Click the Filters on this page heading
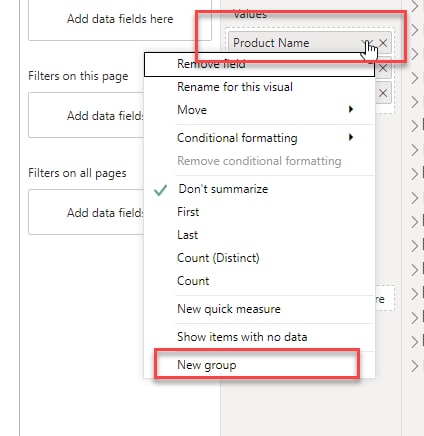This screenshot has width=424, height=436. pos(78,76)
